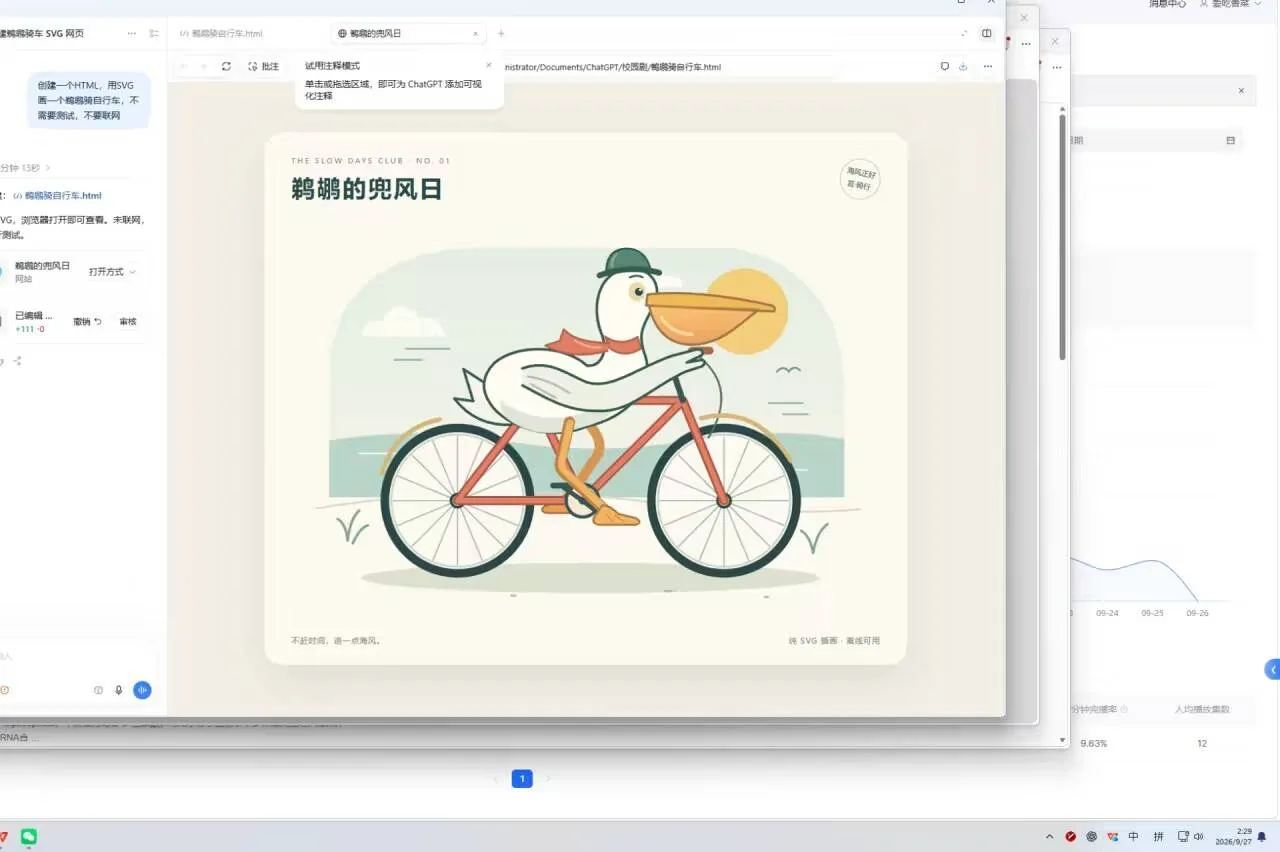
Task: Switch to the 鹈鹕骑自行车.html tab
Action: coord(221,33)
